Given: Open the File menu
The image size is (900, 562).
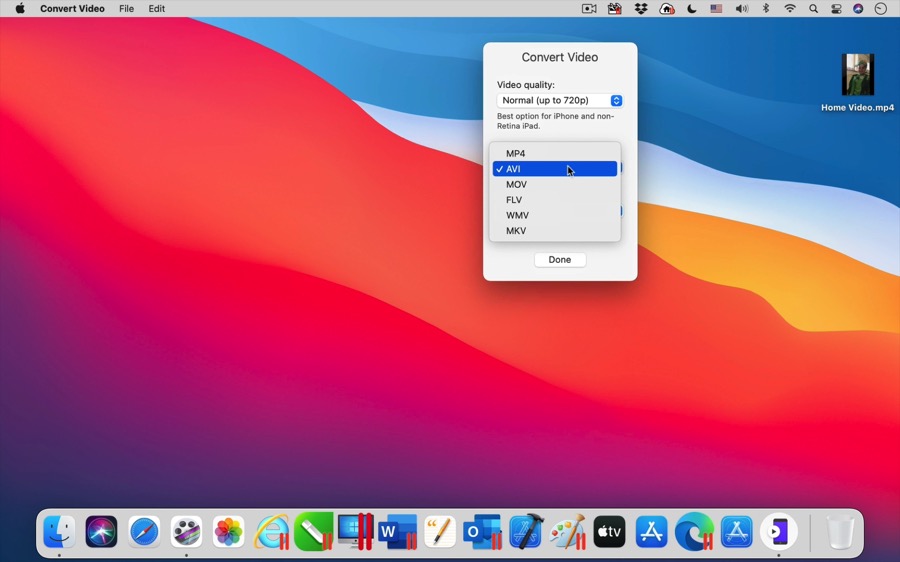Looking at the screenshot, I should tap(126, 9).
